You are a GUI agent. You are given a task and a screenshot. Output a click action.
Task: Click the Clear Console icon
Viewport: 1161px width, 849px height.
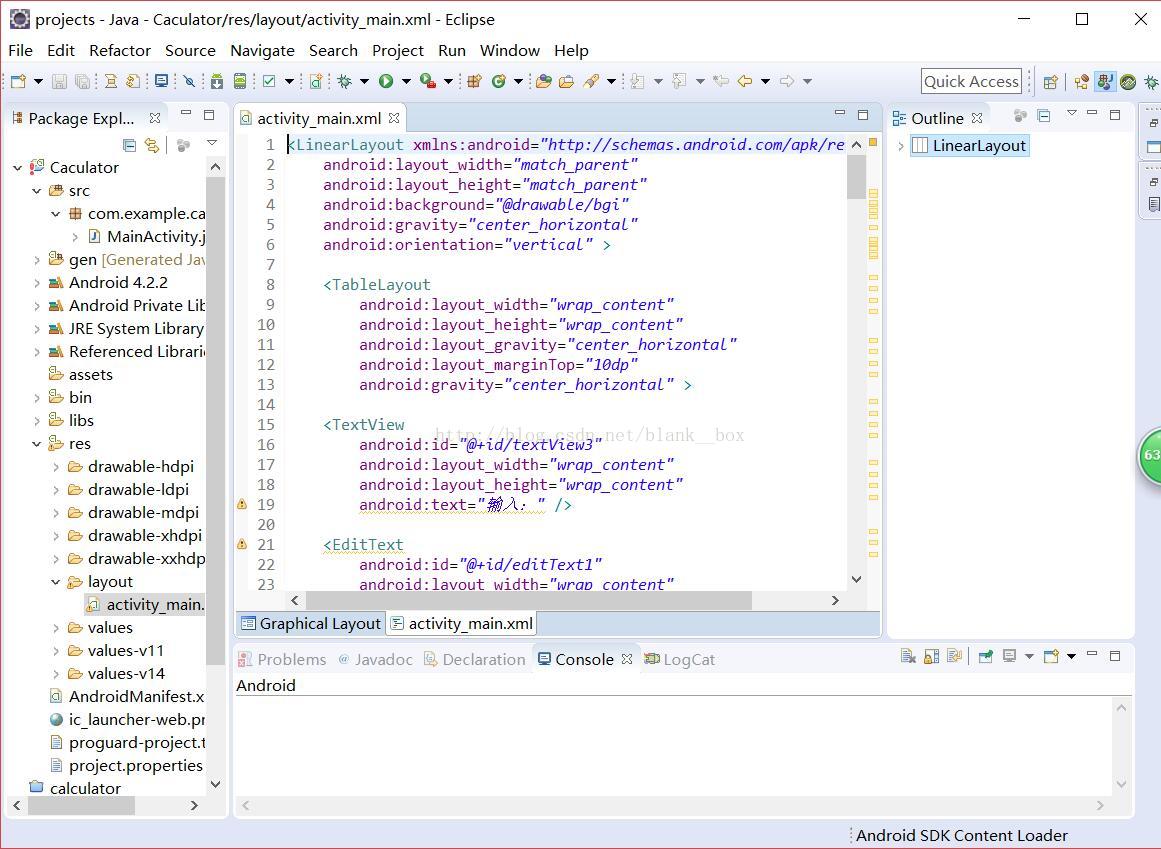(908, 657)
